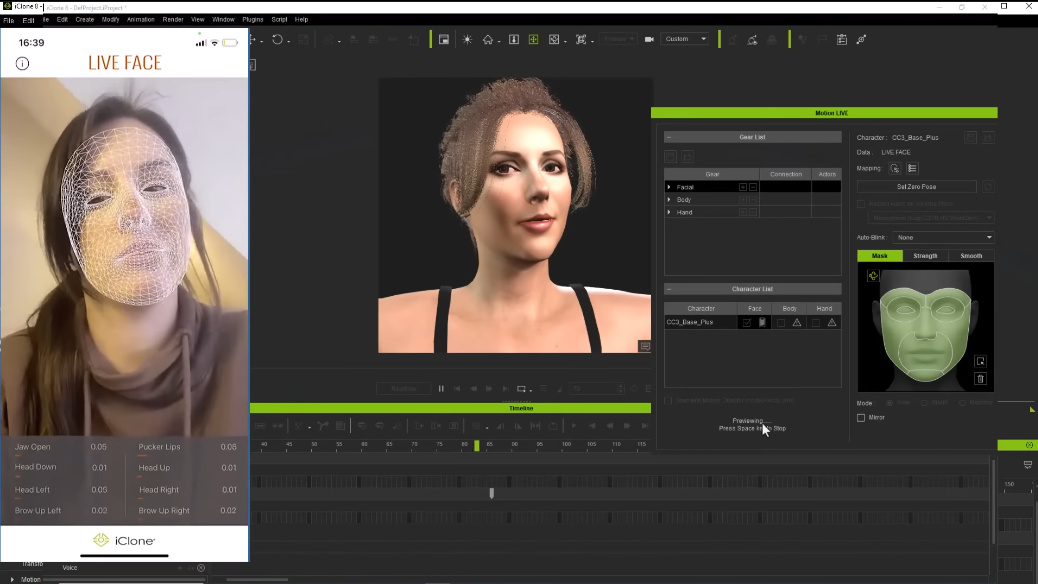This screenshot has height=584, width=1038.
Task: Click the Motion LIVE plug toolbar icon
Action: pyautogui.click(x=861, y=40)
